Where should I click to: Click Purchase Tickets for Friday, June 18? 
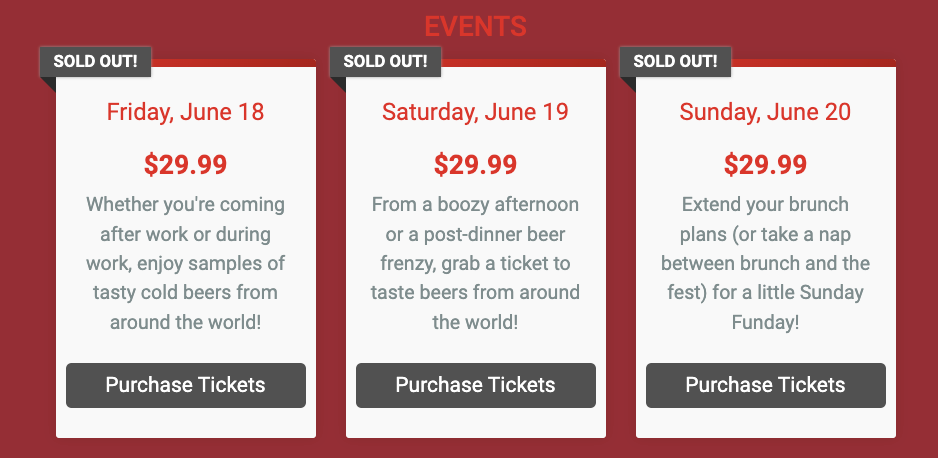click(x=186, y=385)
